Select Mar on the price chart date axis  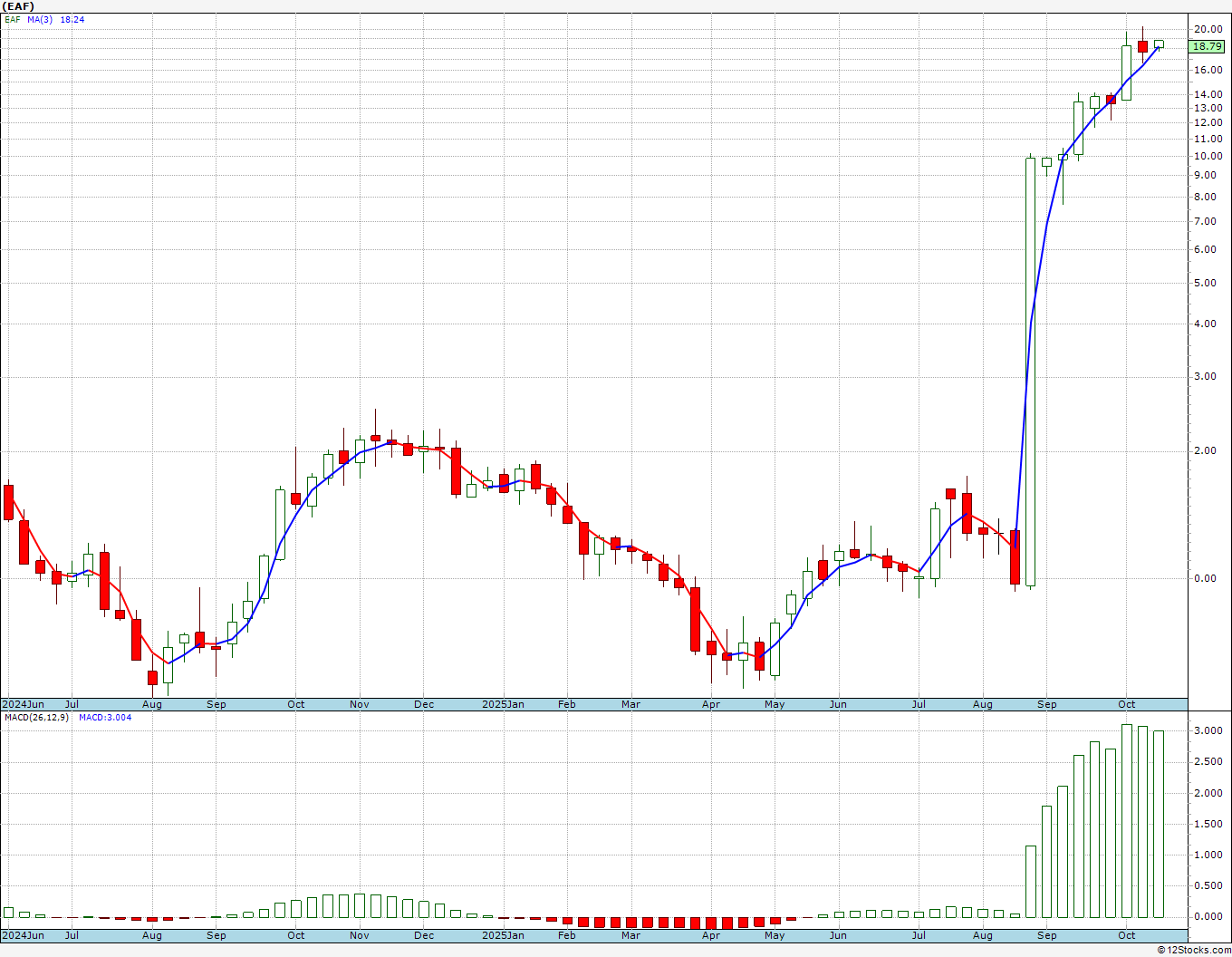[x=631, y=704]
